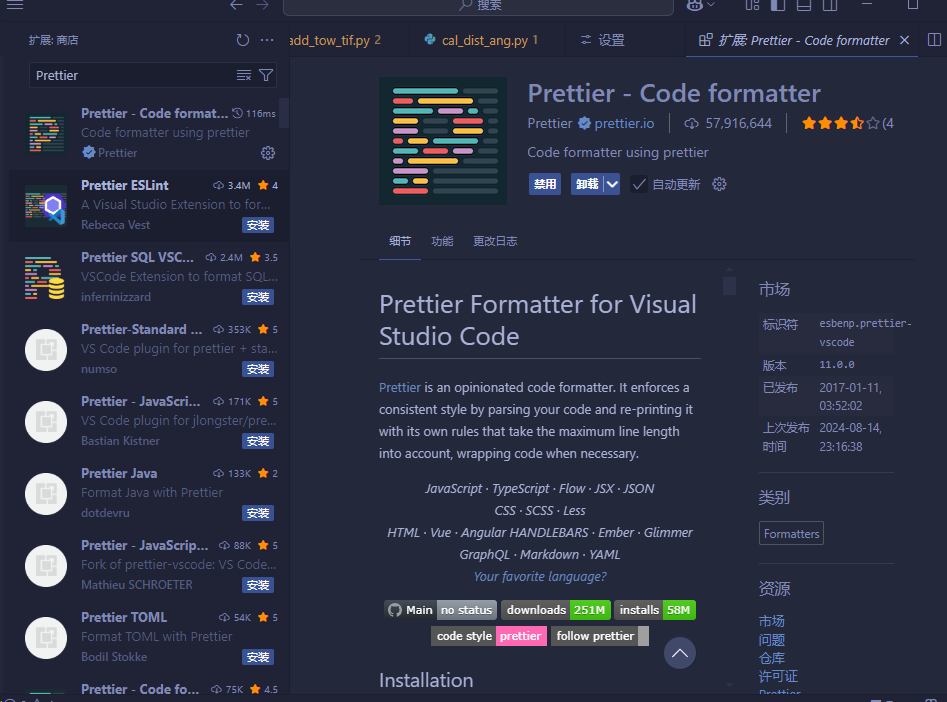The image size is (947, 702).
Task: Open the 市场 marketplace resource link
Action: point(771,621)
